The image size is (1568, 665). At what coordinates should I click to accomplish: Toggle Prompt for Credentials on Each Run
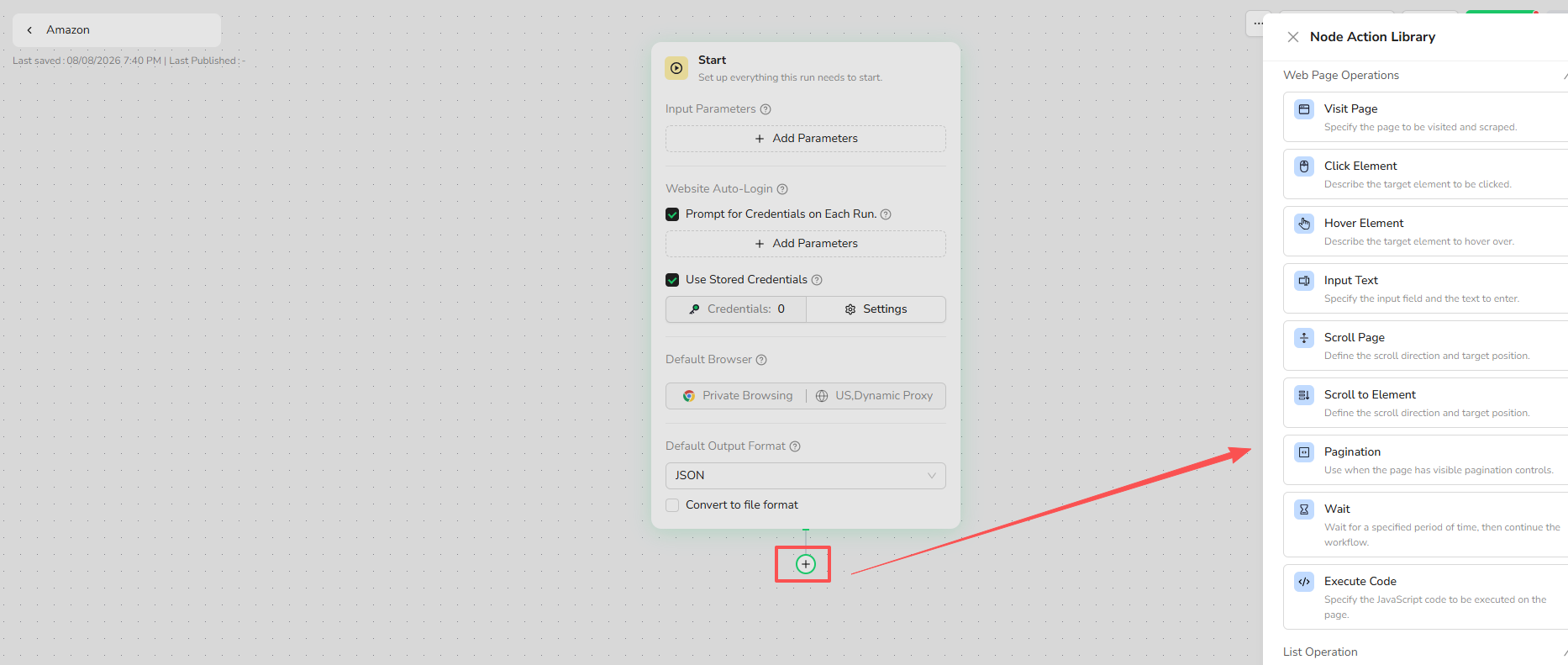click(672, 214)
